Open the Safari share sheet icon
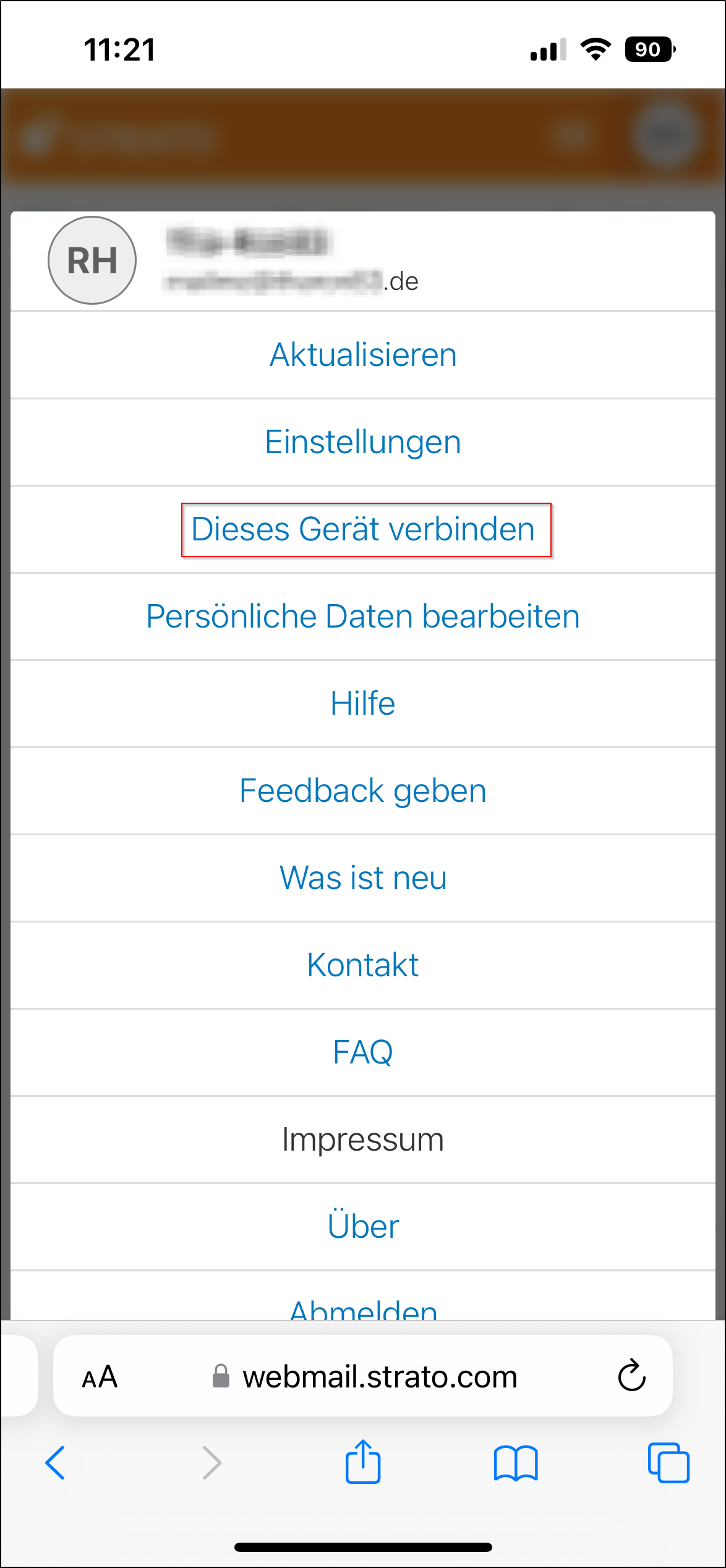This screenshot has height=1568, width=726. [363, 1463]
